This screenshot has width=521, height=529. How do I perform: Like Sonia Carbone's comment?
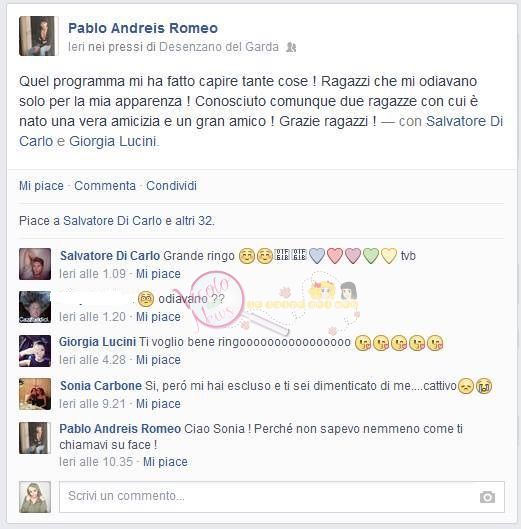tap(158, 404)
